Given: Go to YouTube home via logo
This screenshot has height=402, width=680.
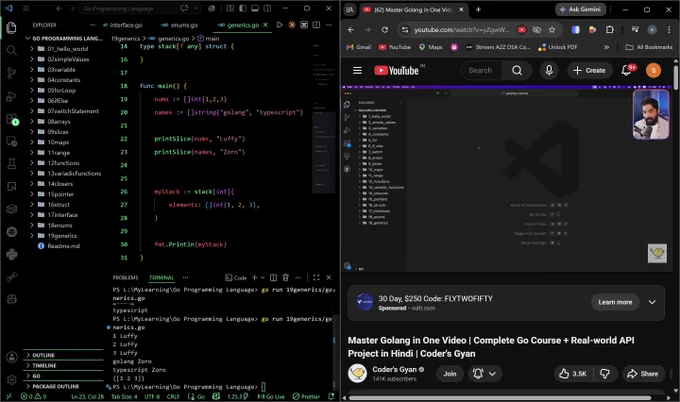Looking at the screenshot, I should click(x=399, y=70).
